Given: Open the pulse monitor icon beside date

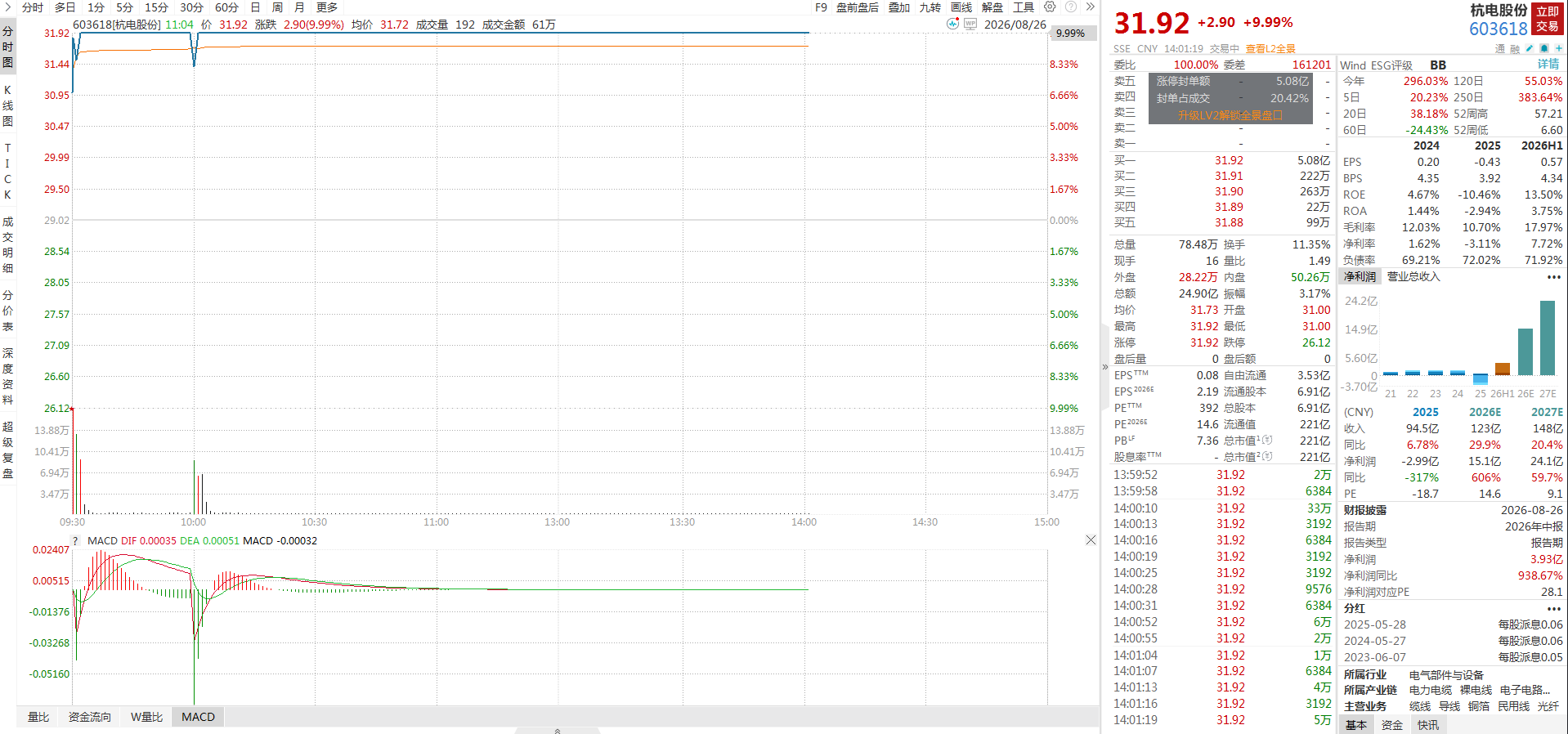Looking at the screenshot, I should pyautogui.click(x=952, y=24).
